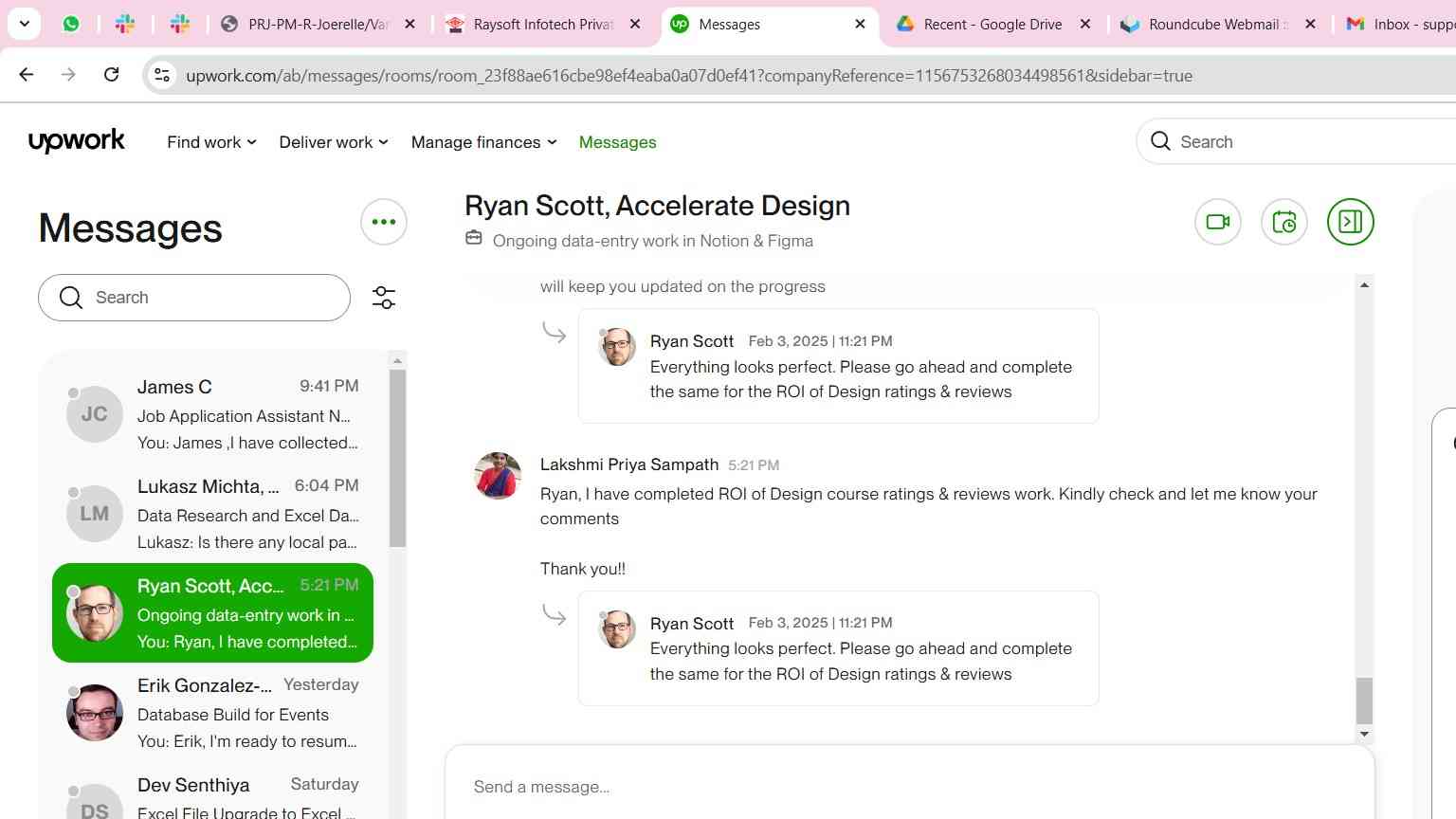Image resolution: width=1456 pixels, height=819 pixels.
Task: Open the schedule meeting calendar icon
Action: click(x=1284, y=222)
